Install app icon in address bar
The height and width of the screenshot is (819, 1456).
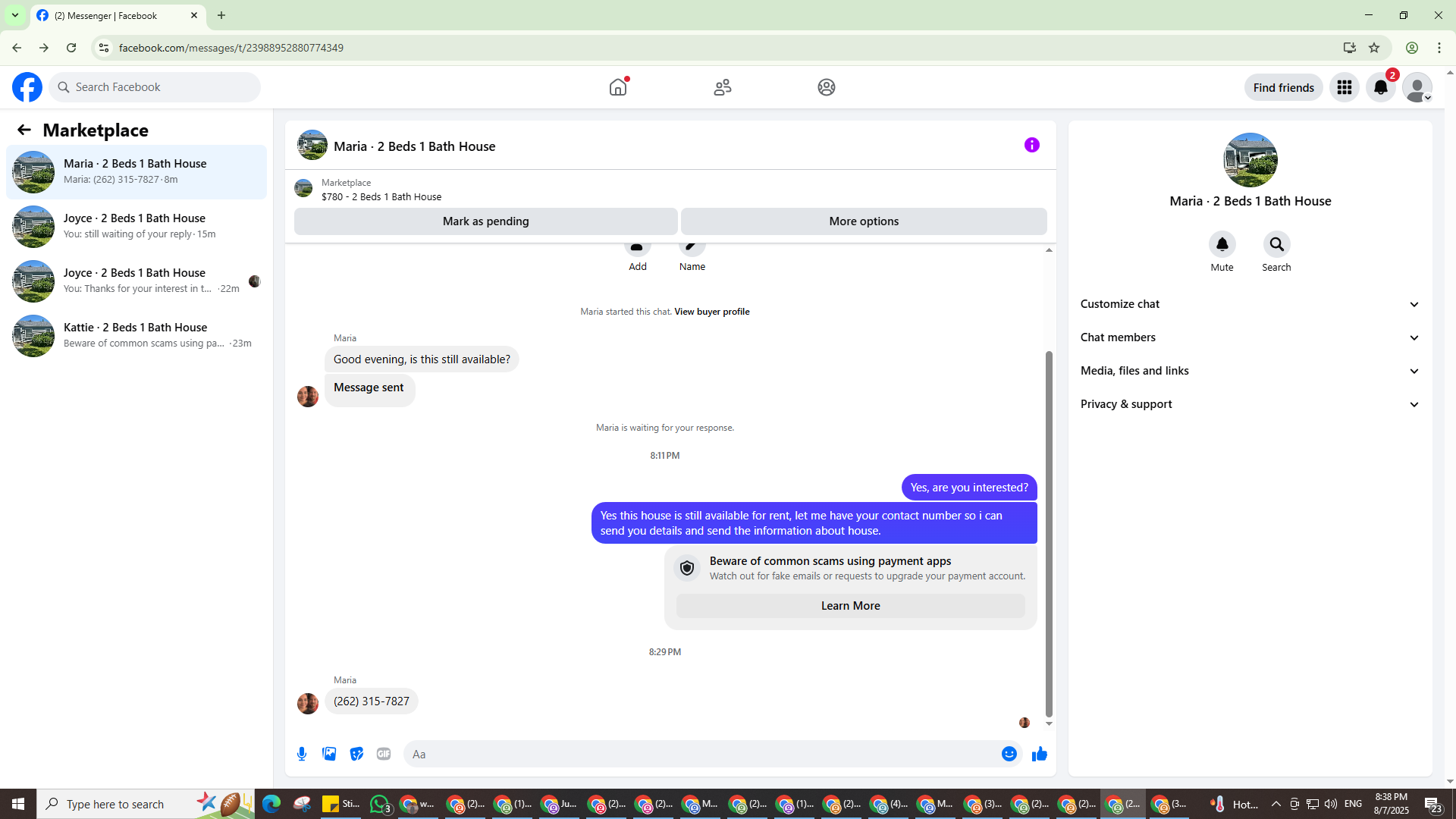click(1349, 48)
